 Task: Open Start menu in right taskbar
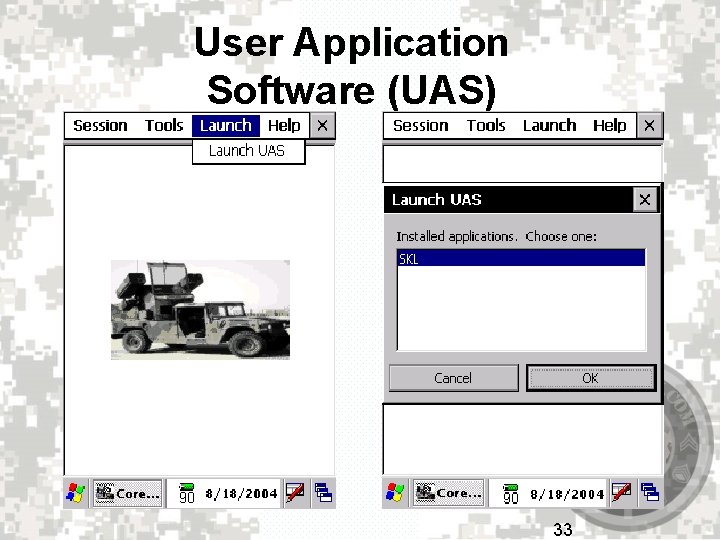[x=395, y=493]
